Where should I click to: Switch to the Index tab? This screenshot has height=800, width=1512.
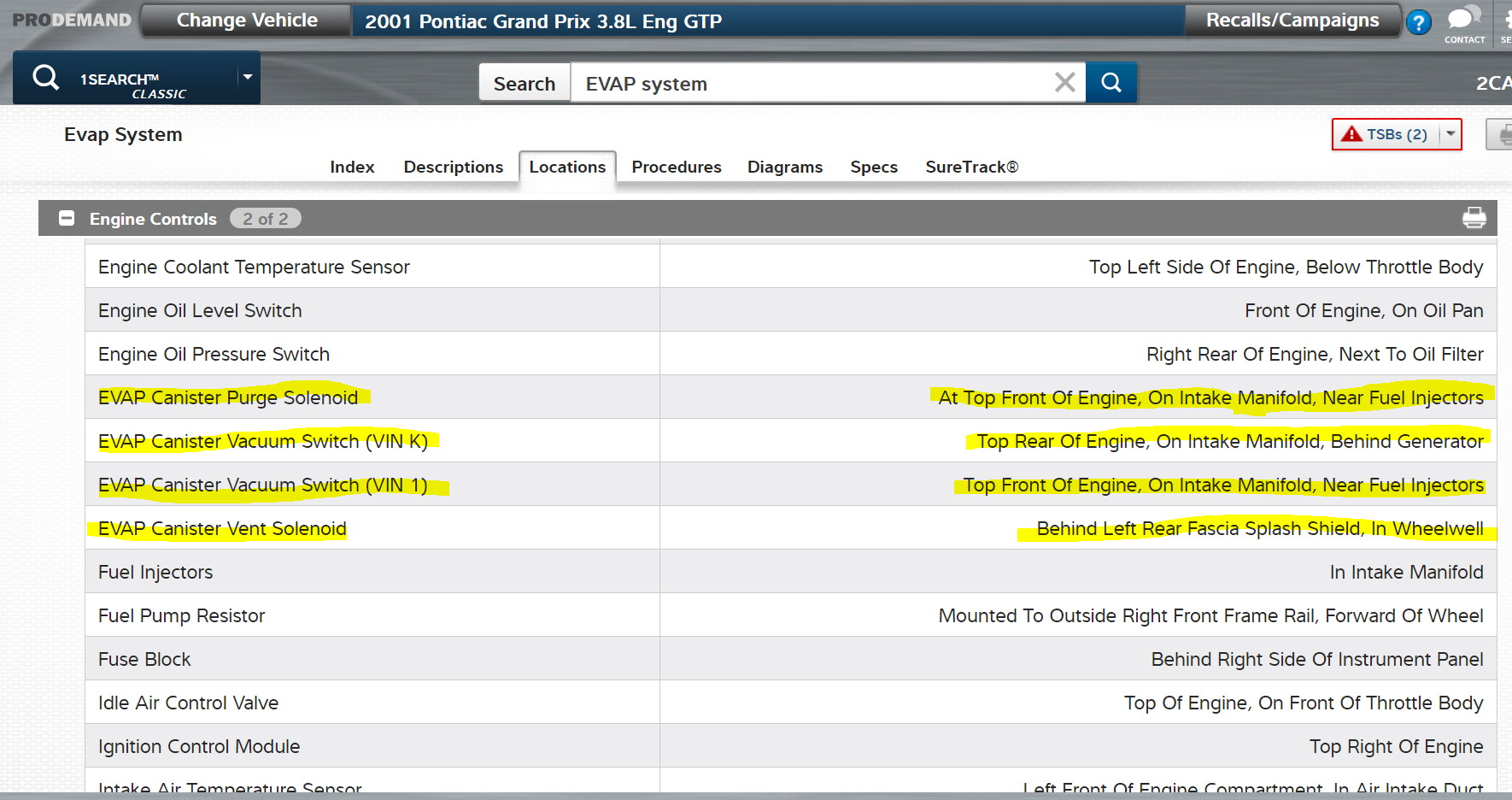(x=352, y=167)
